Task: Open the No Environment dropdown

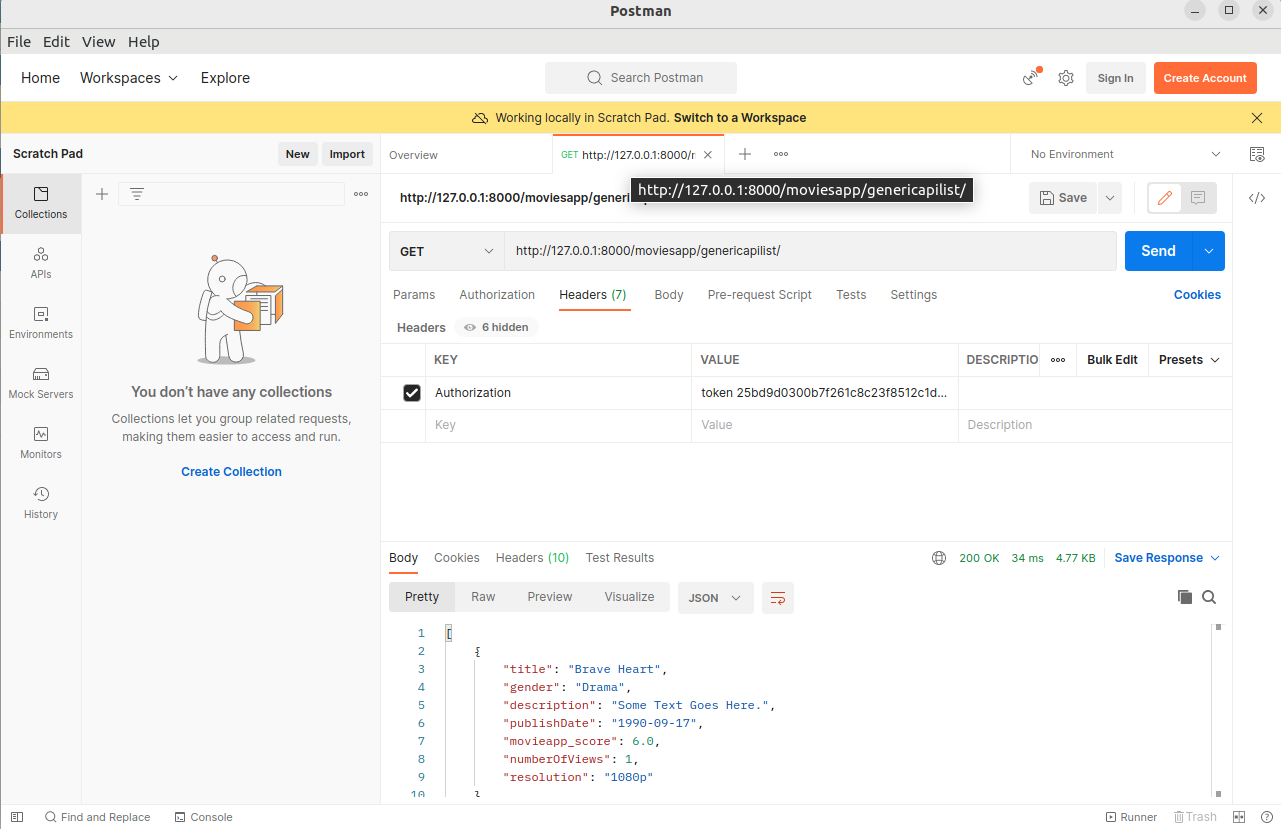Action: (1125, 154)
